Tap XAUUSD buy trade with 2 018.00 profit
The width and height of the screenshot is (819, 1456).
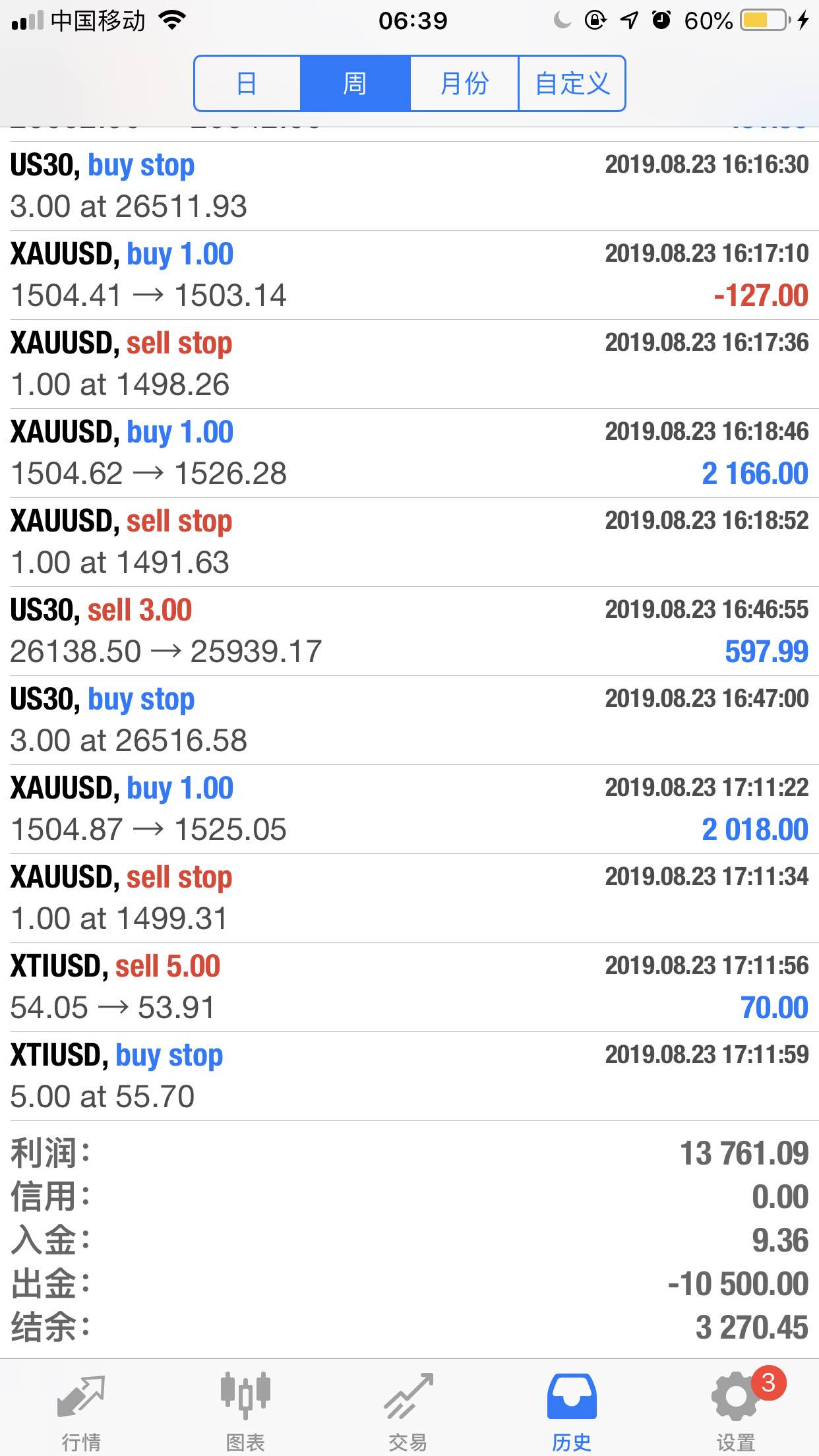point(409,809)
